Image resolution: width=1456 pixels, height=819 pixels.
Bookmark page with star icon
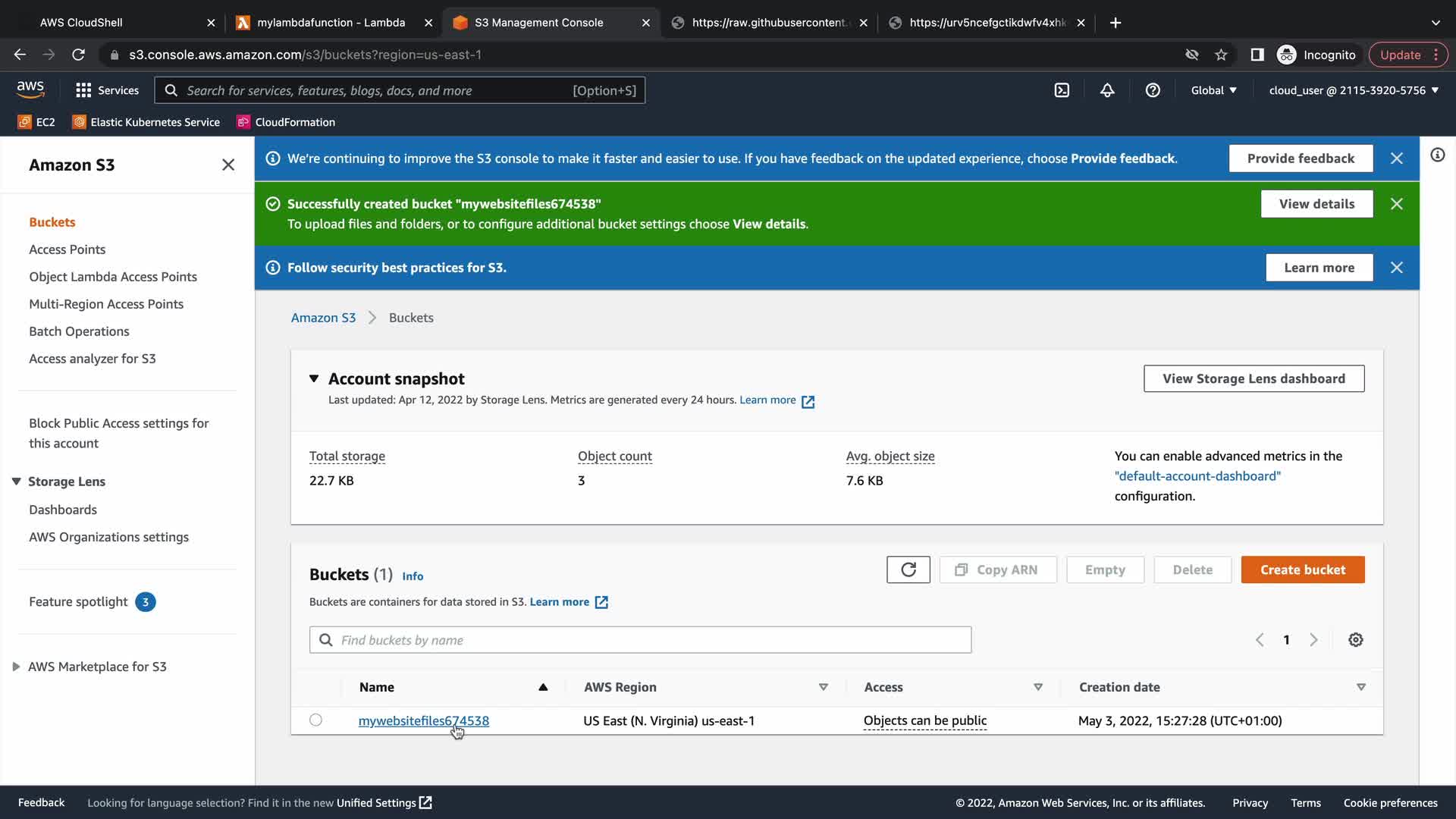pos(1221,55)
